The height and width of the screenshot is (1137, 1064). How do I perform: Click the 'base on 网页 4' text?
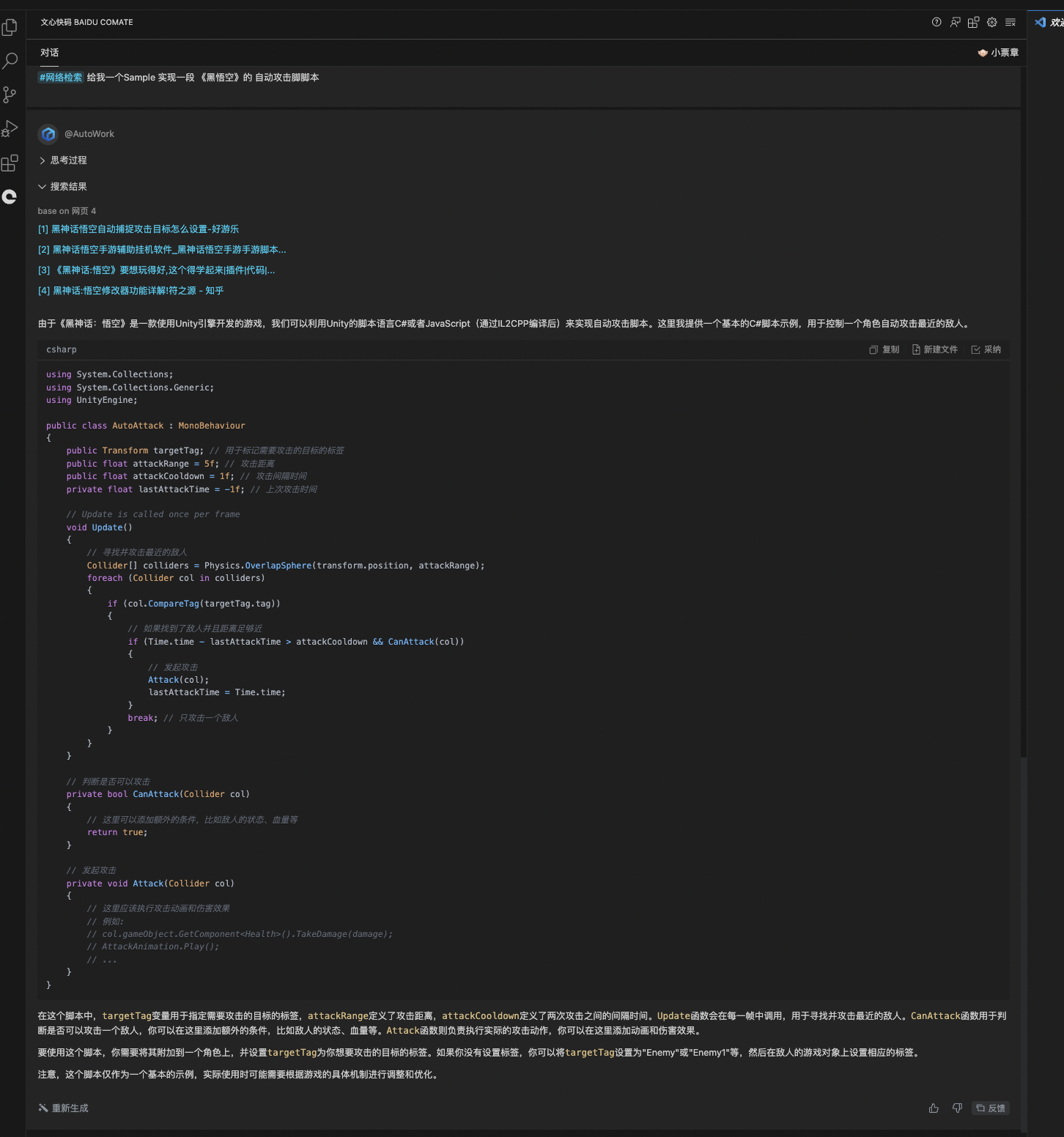coord(67,211)
